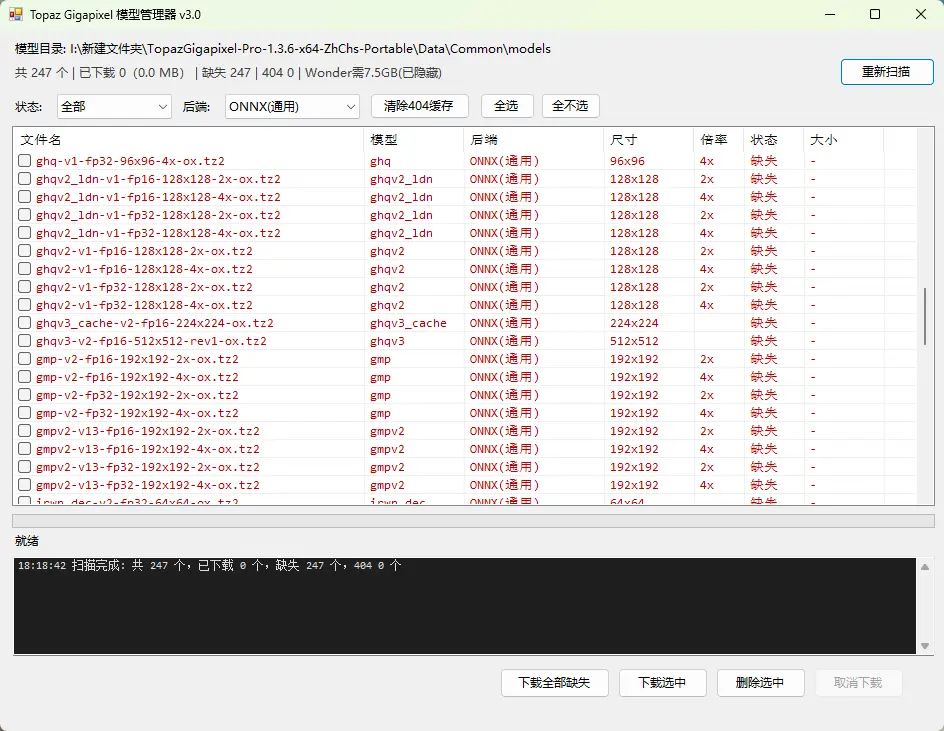Click the 就绪 status label
The height and width of the screenshot is (731, 944).
(26, 541)
